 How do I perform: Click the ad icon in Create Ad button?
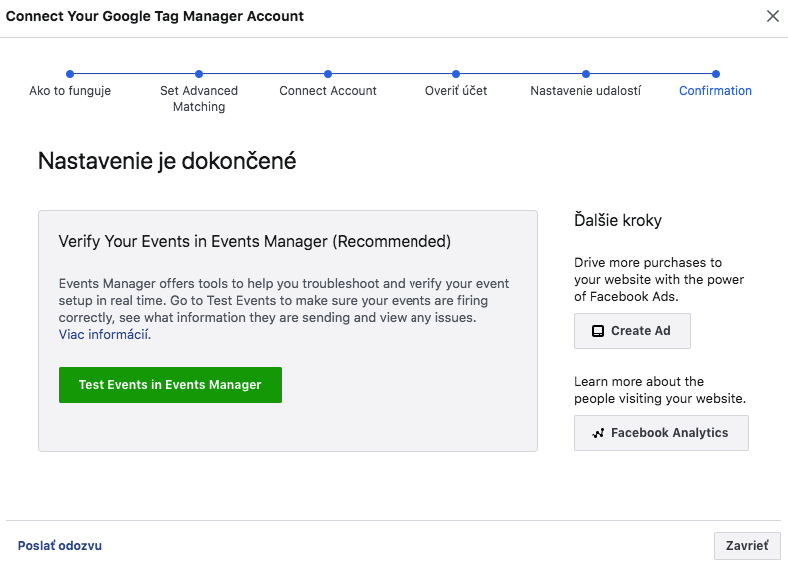point(598,331)
